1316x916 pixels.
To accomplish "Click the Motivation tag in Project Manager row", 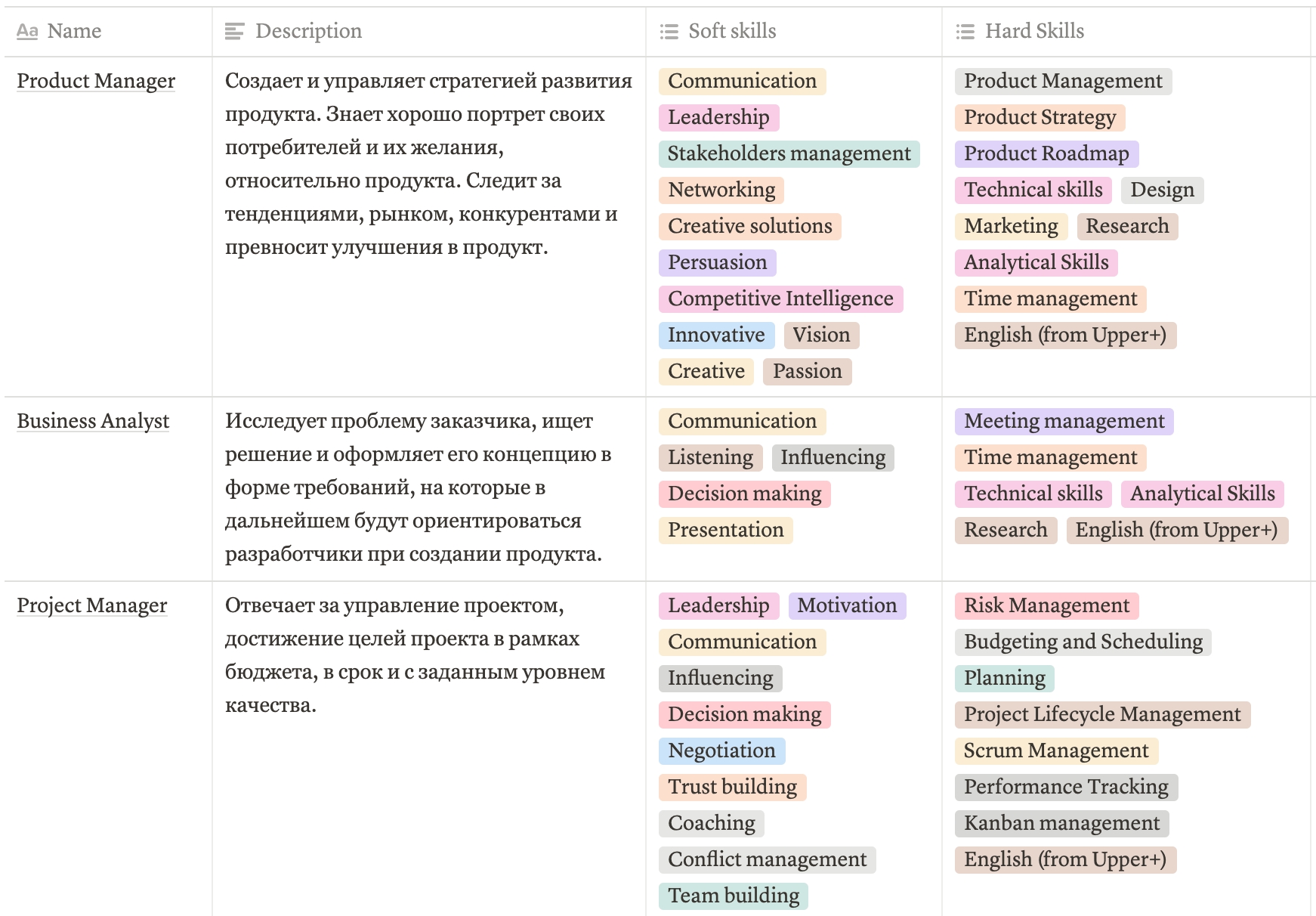I will pyautogui.click(x=847, y=605).
